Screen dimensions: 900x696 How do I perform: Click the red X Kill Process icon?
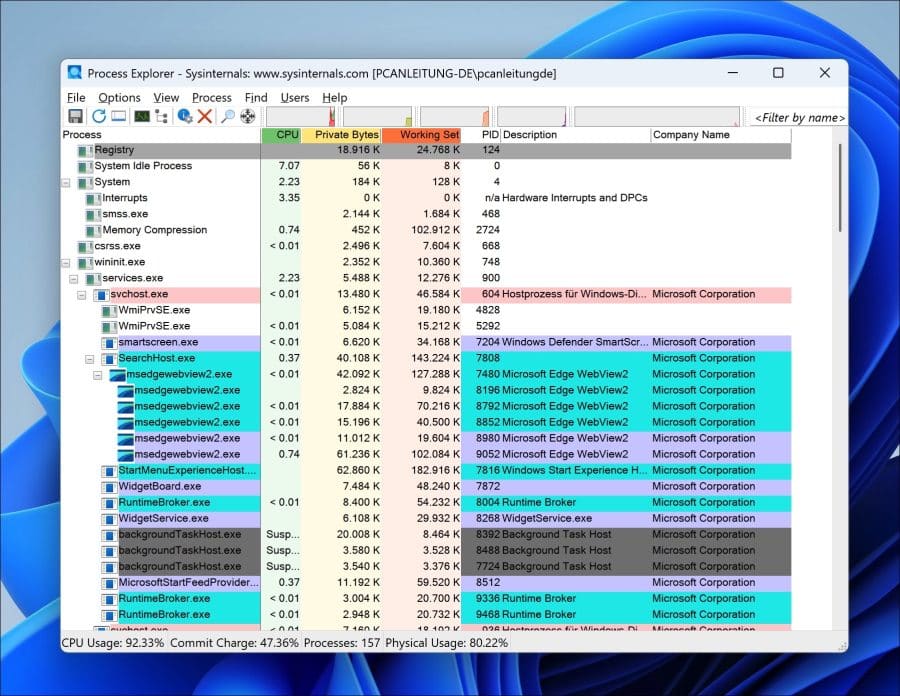point(204,116)
